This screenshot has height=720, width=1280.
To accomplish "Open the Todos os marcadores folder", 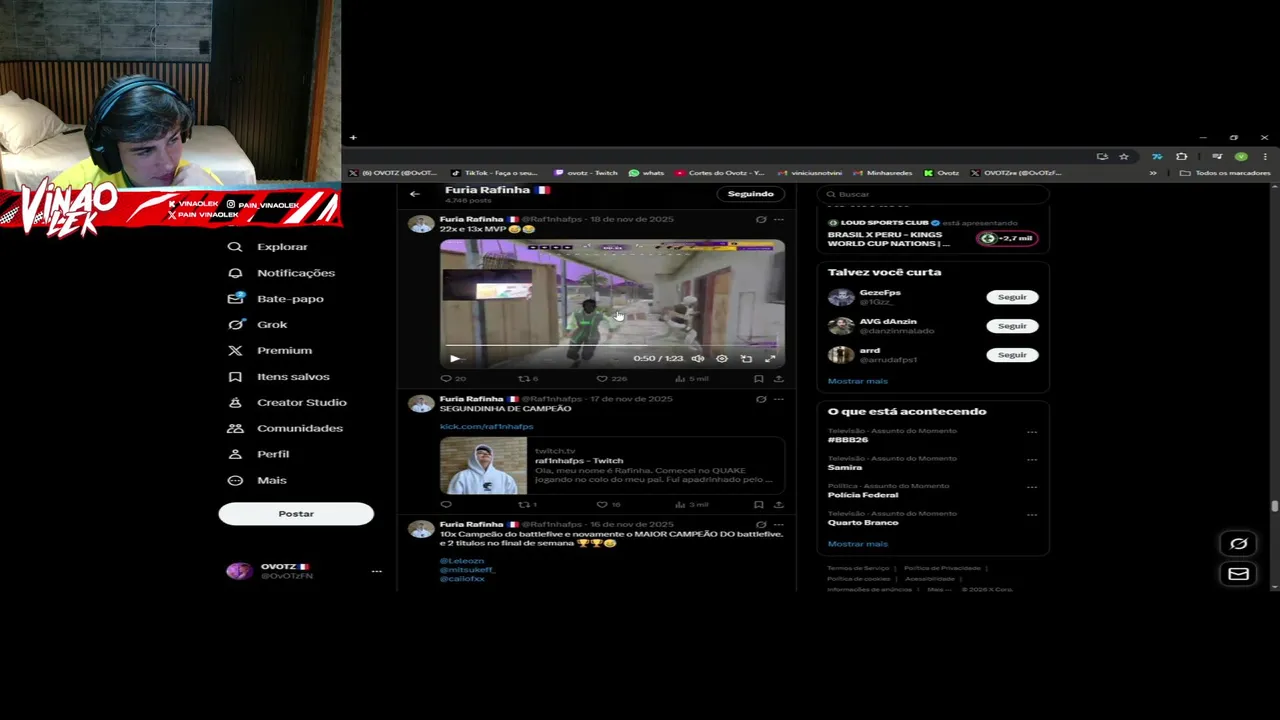I will 1225,173.
